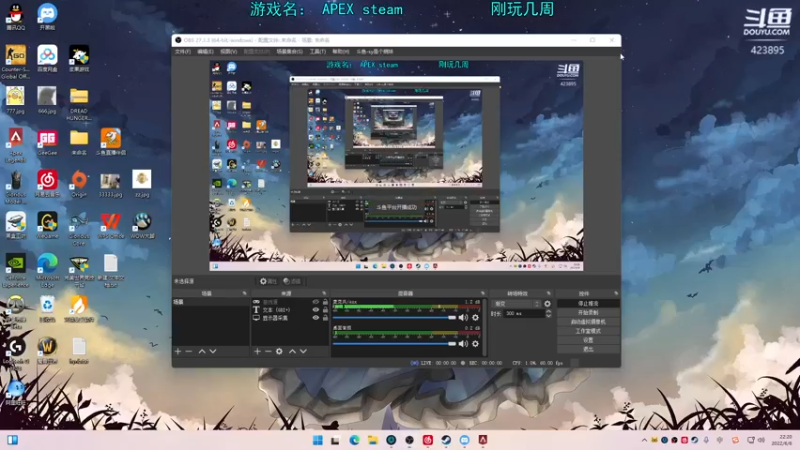Mute the 桌面音频 audio channel
The image size is (800, 450).
coord(463,343)
